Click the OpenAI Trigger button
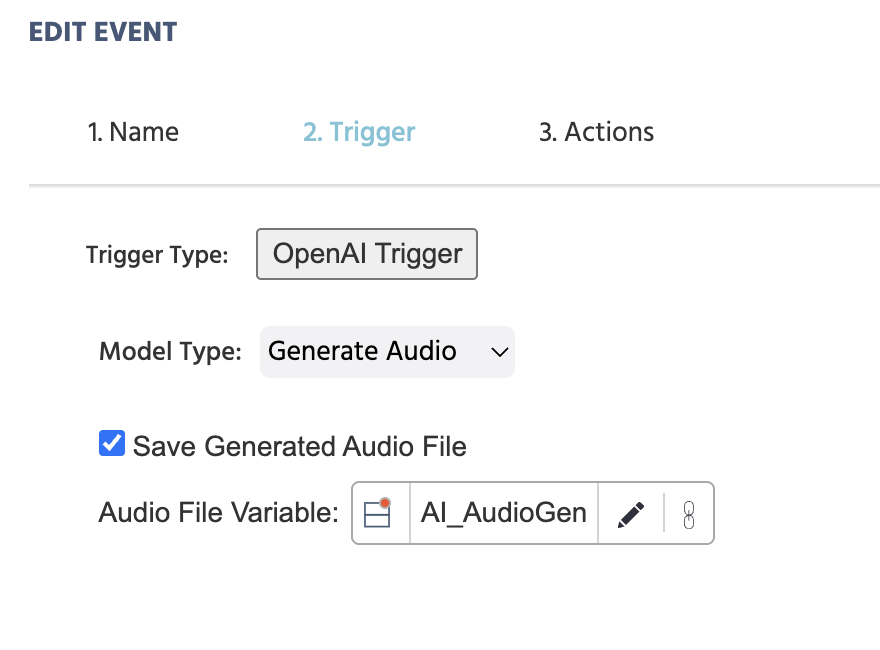 pyautogui.click(x=366, y=254)
